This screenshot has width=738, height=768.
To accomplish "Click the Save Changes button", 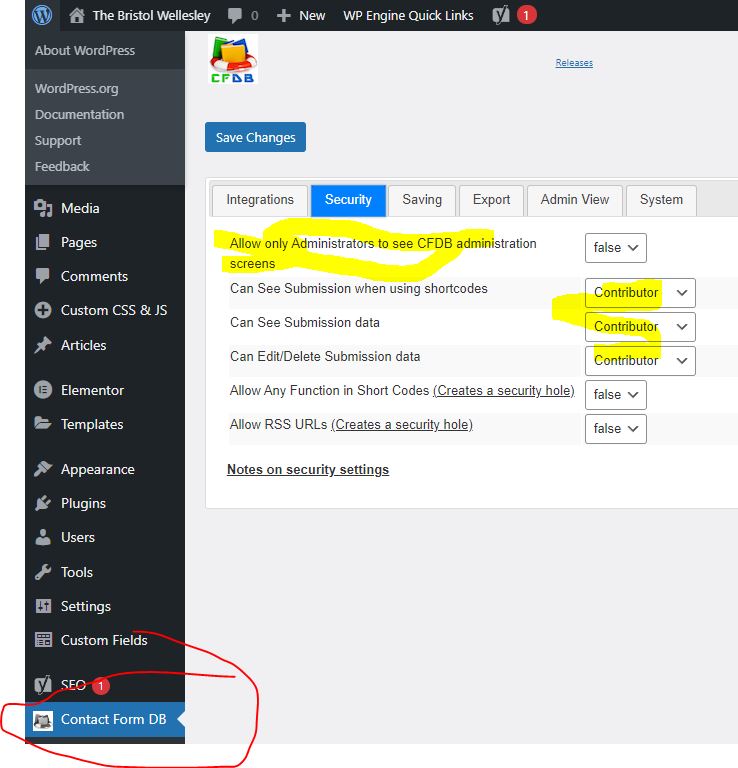I will point(255,137).
